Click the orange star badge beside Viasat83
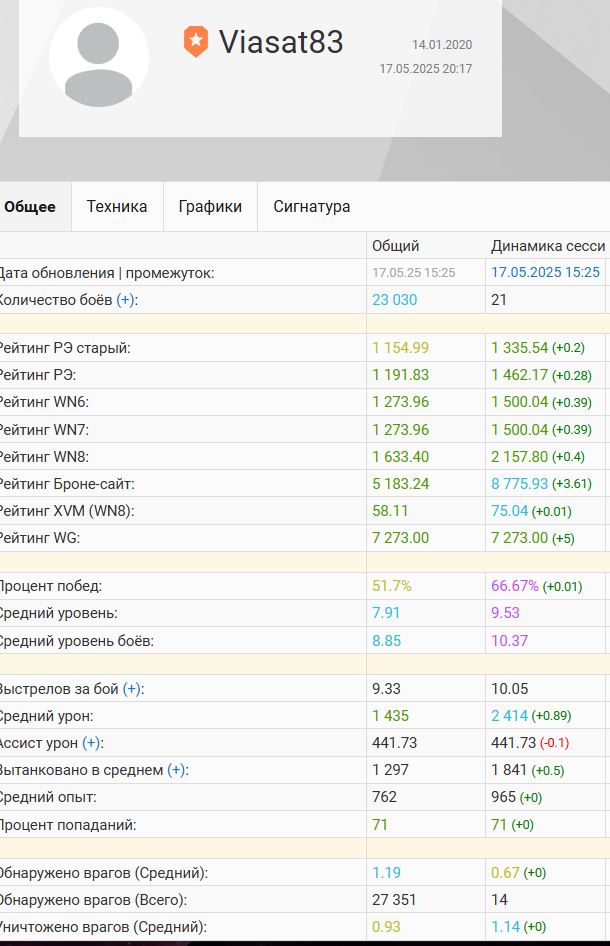Image resolution: width=610 pixels, height=946 pixels. (195, 42)
